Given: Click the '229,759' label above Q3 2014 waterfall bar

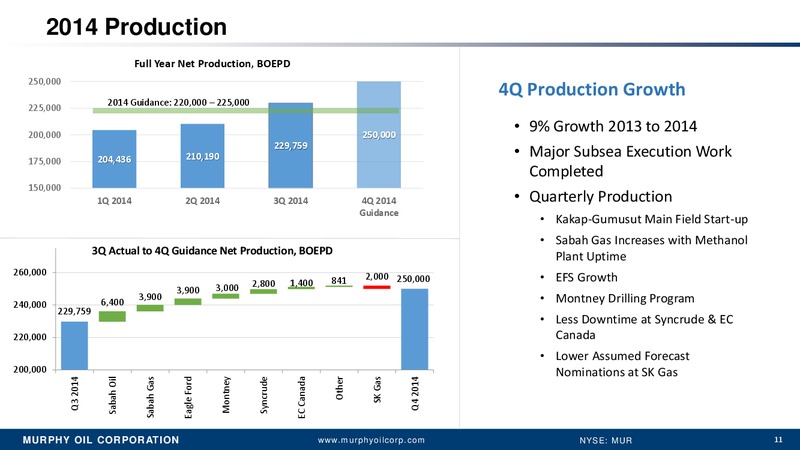Looking at the screenshot, I should 74,311.
